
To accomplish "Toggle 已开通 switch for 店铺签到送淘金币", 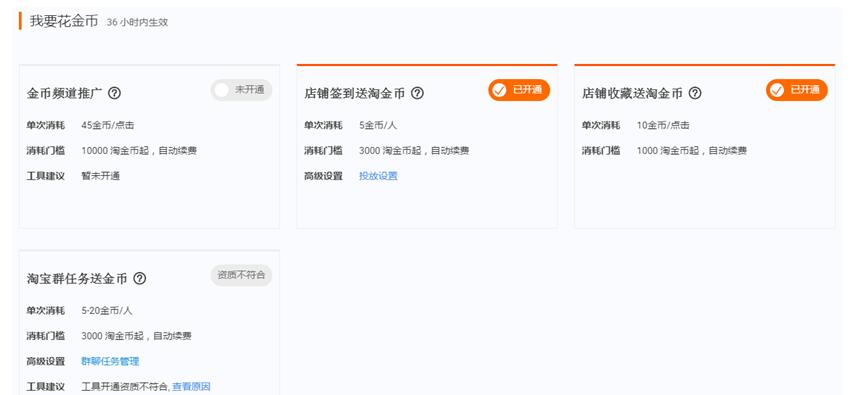I will [x=519, y=90].
